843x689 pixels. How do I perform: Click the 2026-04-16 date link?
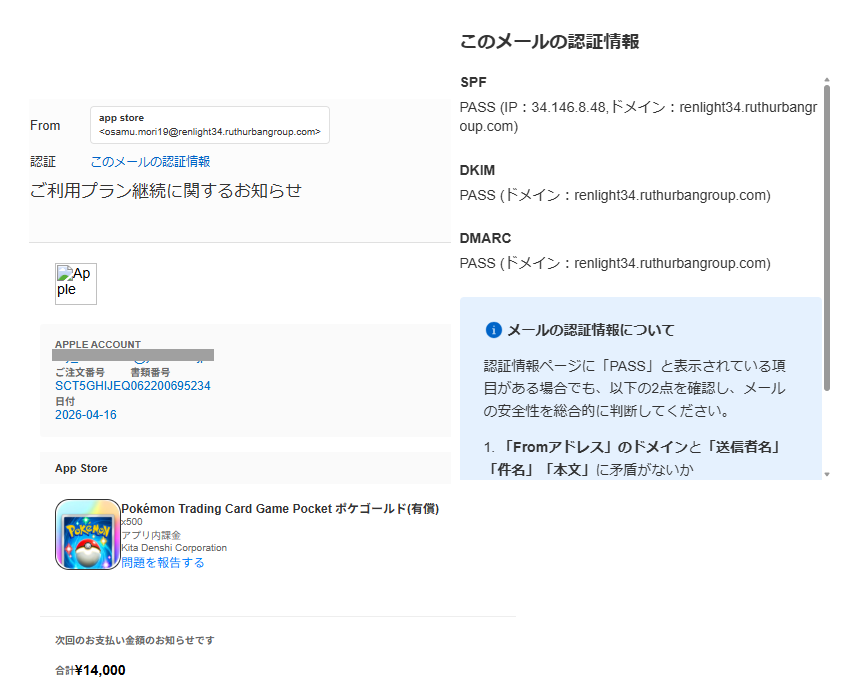point(85,414)
